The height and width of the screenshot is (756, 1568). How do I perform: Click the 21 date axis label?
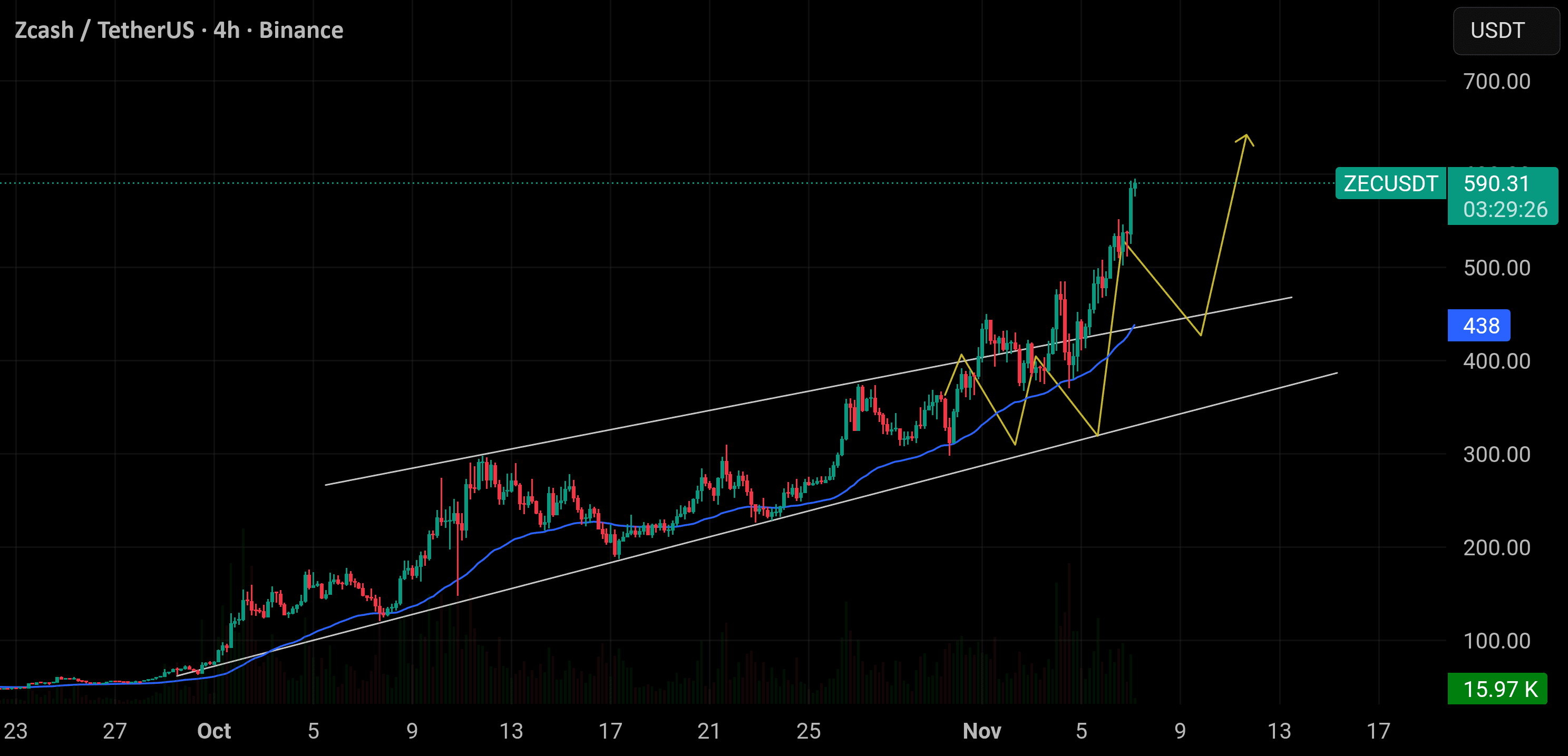pos(709,731)
